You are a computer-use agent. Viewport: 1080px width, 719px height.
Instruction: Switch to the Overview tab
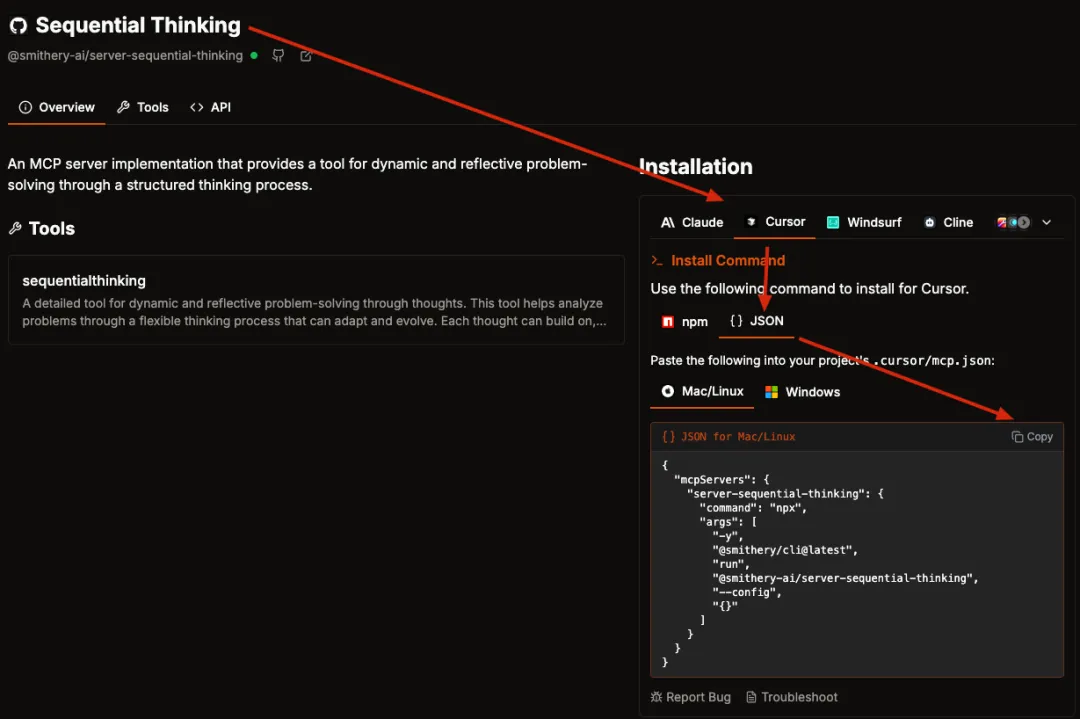coord(56,107)
